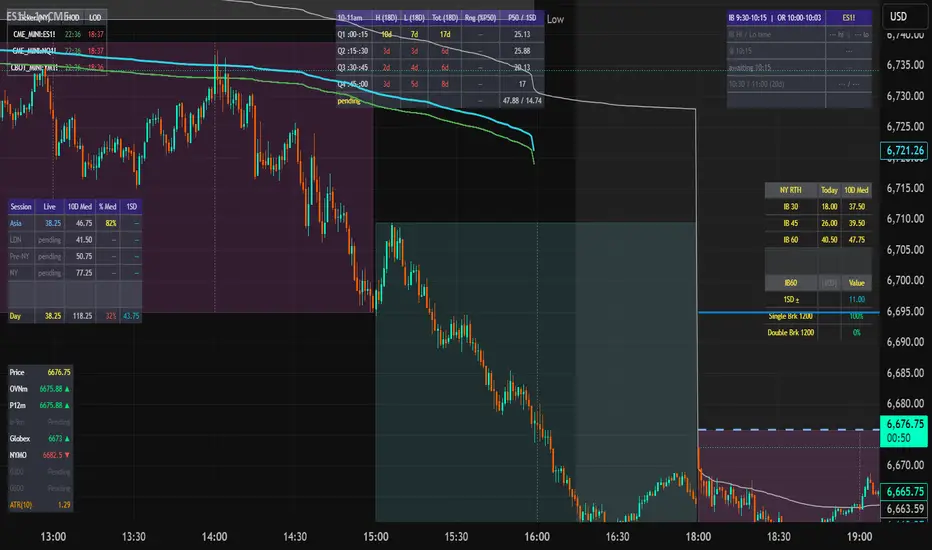Click the '6676.75' yellow price value

click(x=59, y=372)
